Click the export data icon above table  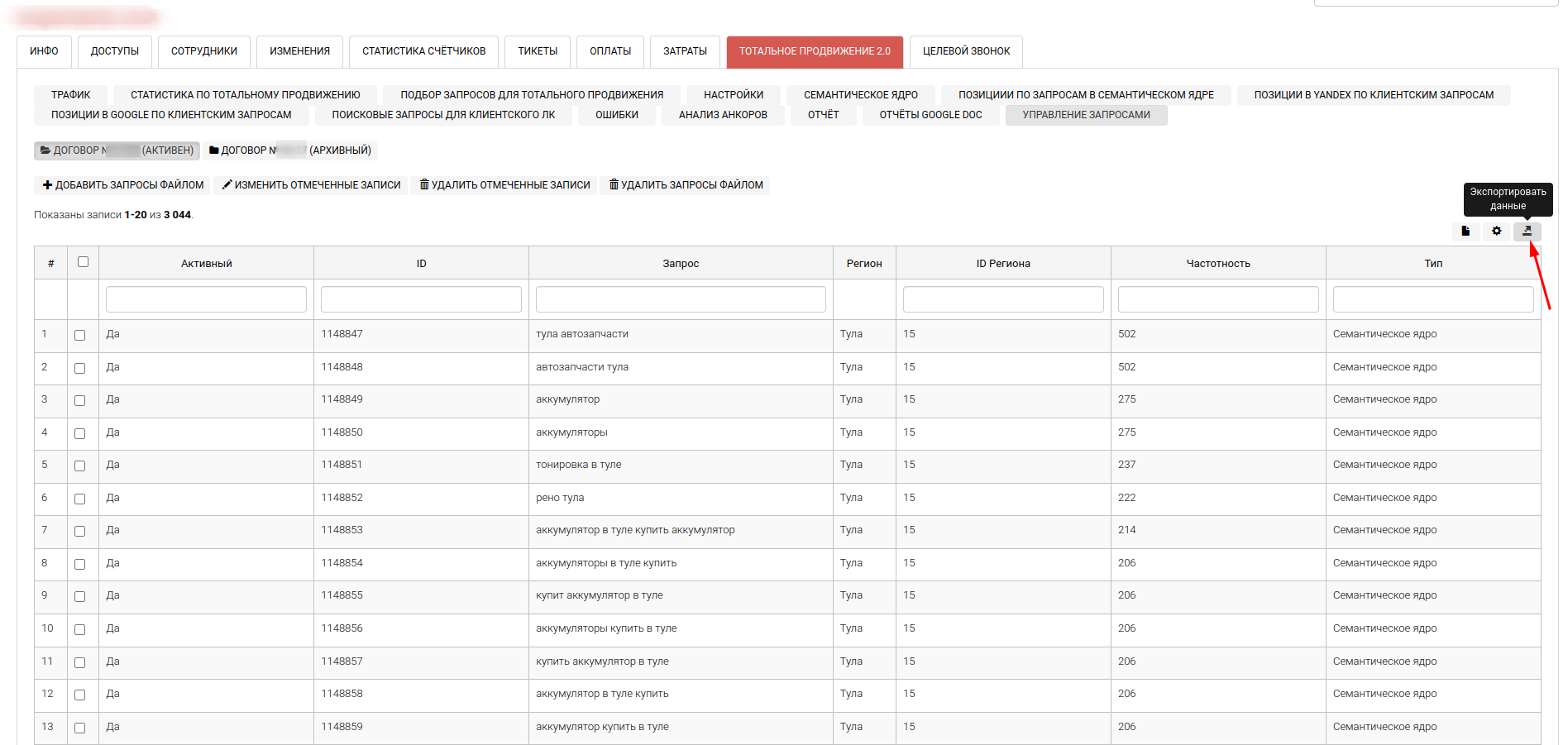pyautogui.click(x=1527, y=232)
